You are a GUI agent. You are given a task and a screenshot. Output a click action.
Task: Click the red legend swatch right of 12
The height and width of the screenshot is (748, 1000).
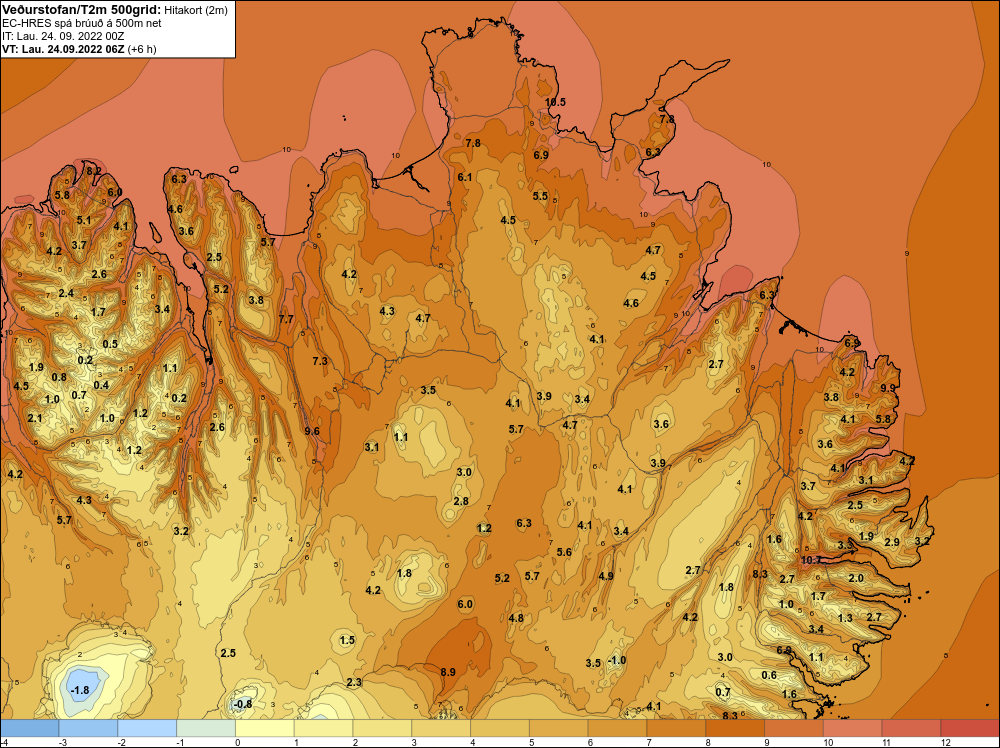pos(969,728)
